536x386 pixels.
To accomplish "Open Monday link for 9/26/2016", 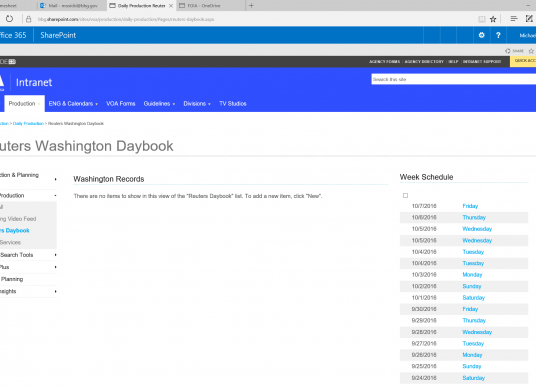I will click(x=472, y=355).
